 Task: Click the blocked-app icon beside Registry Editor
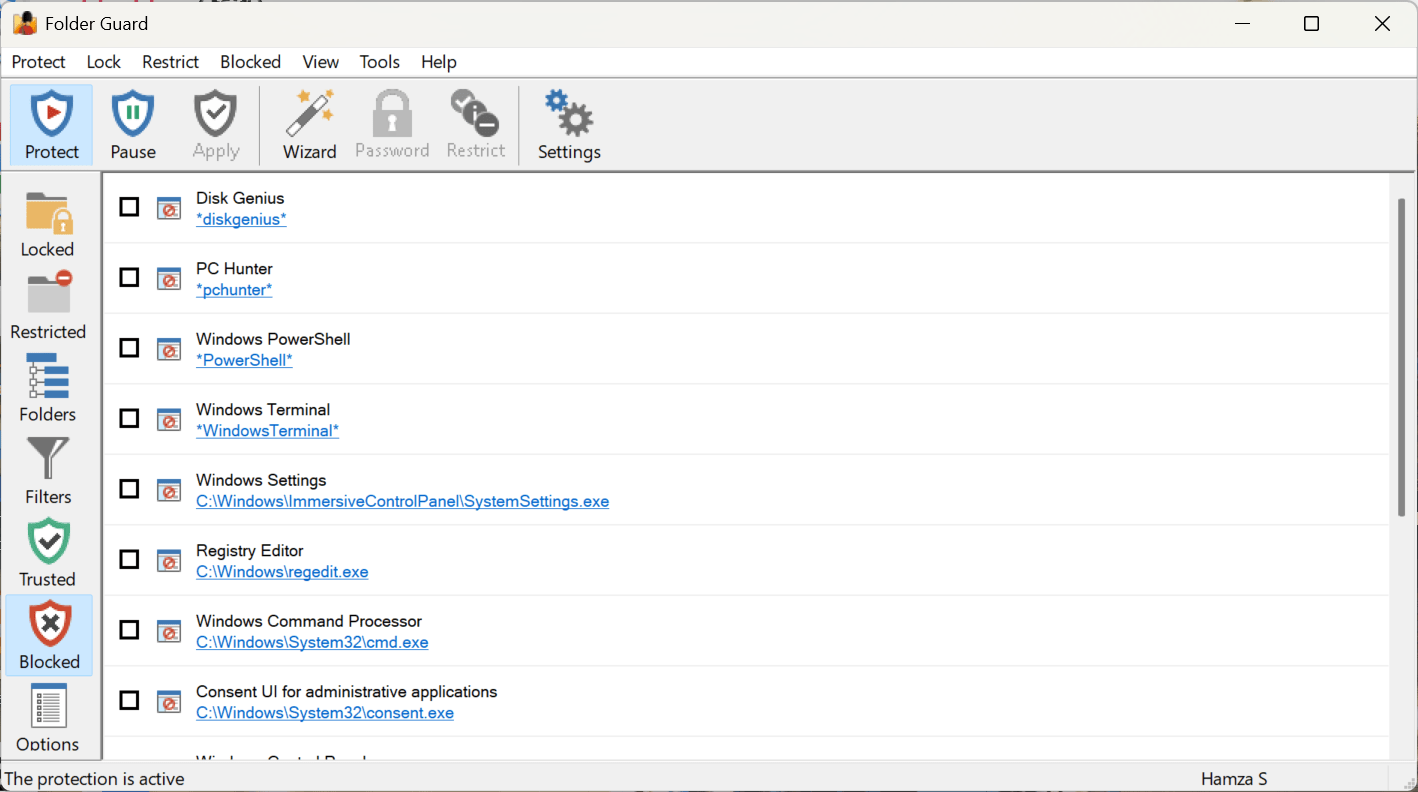(x=169, y=560)
